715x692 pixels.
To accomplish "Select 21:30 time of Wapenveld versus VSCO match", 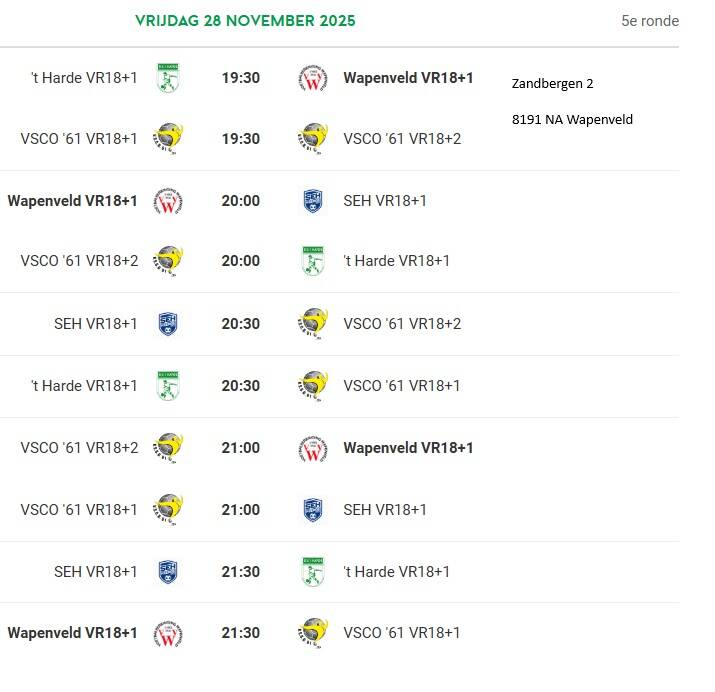I will 240,633.
